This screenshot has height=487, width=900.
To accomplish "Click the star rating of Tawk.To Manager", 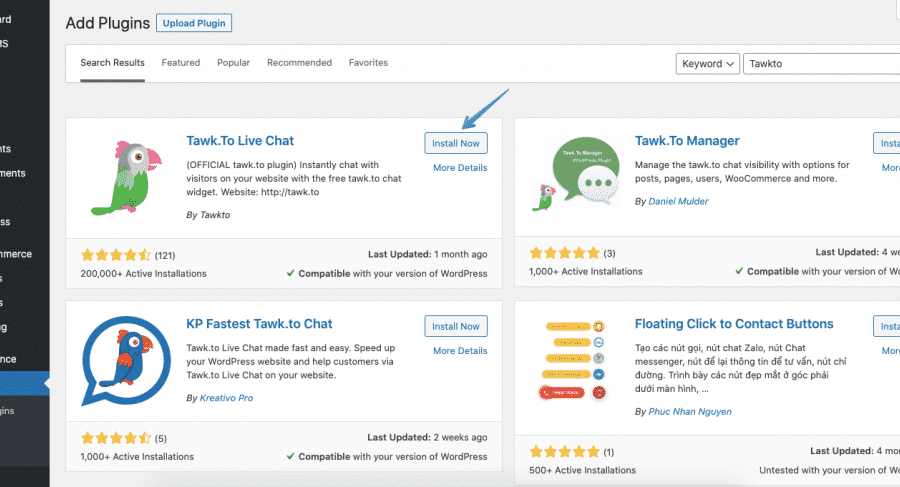I will point(565,253).
